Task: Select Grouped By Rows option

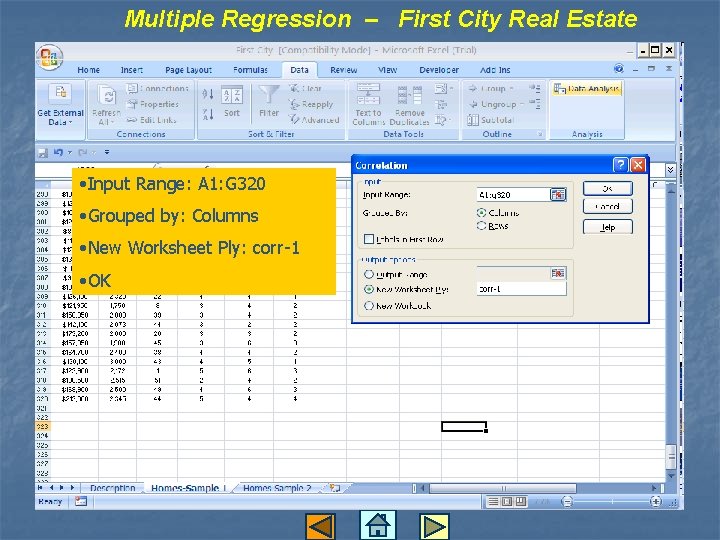Action: pyautogui.click(x=481, y=225)
